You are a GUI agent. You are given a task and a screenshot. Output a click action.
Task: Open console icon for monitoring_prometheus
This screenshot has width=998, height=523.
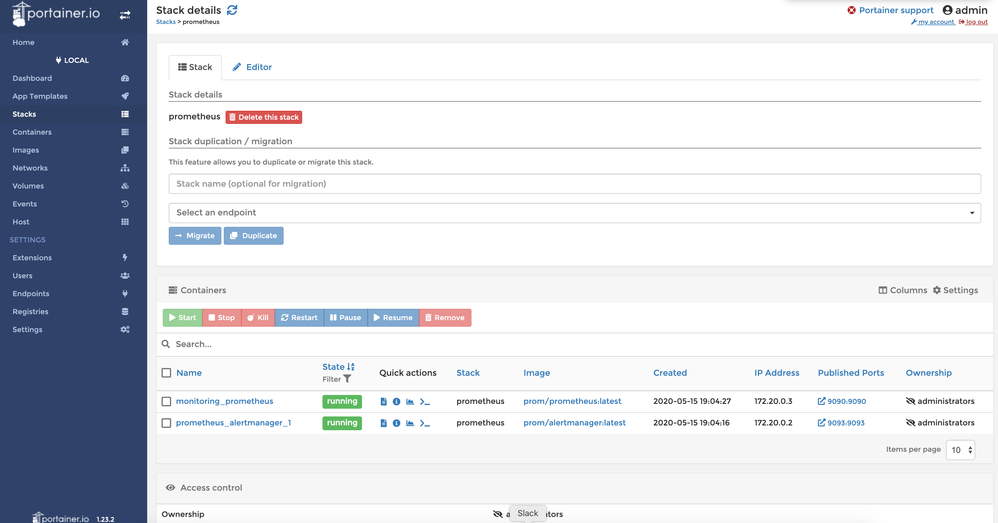425,401
